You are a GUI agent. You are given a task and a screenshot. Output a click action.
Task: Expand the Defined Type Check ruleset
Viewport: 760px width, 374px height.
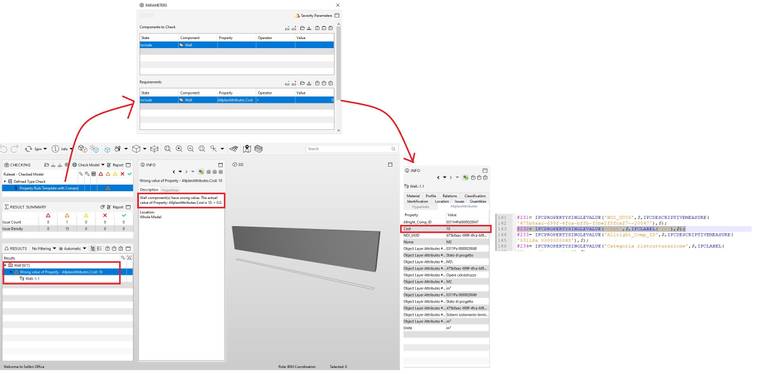pyautogui.click(x=5, y=181)
